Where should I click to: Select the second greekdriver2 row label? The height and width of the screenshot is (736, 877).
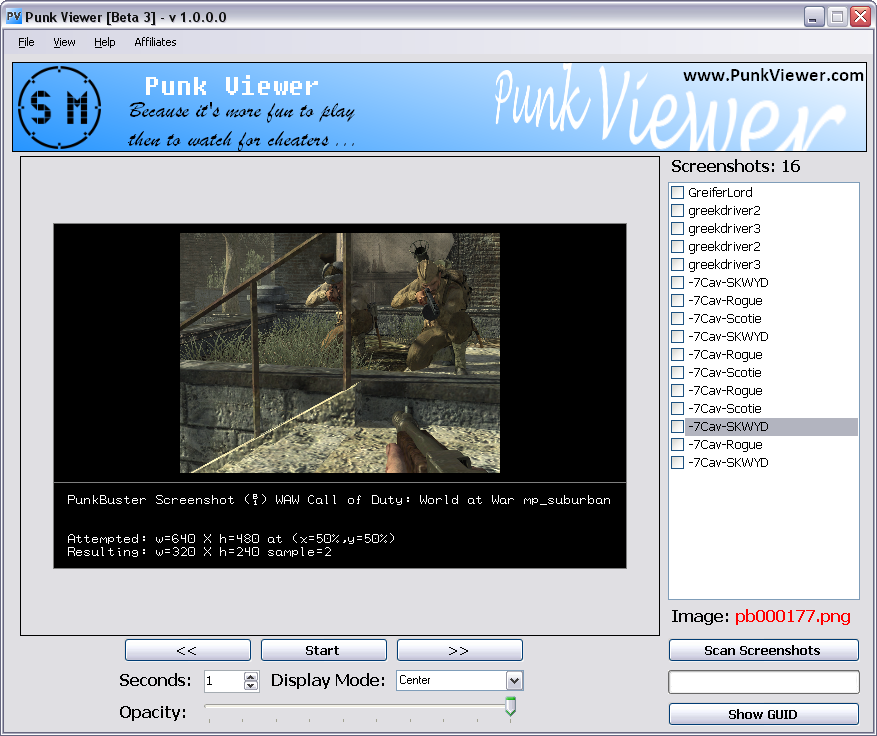pyautogui.click(x=724, y=247)
